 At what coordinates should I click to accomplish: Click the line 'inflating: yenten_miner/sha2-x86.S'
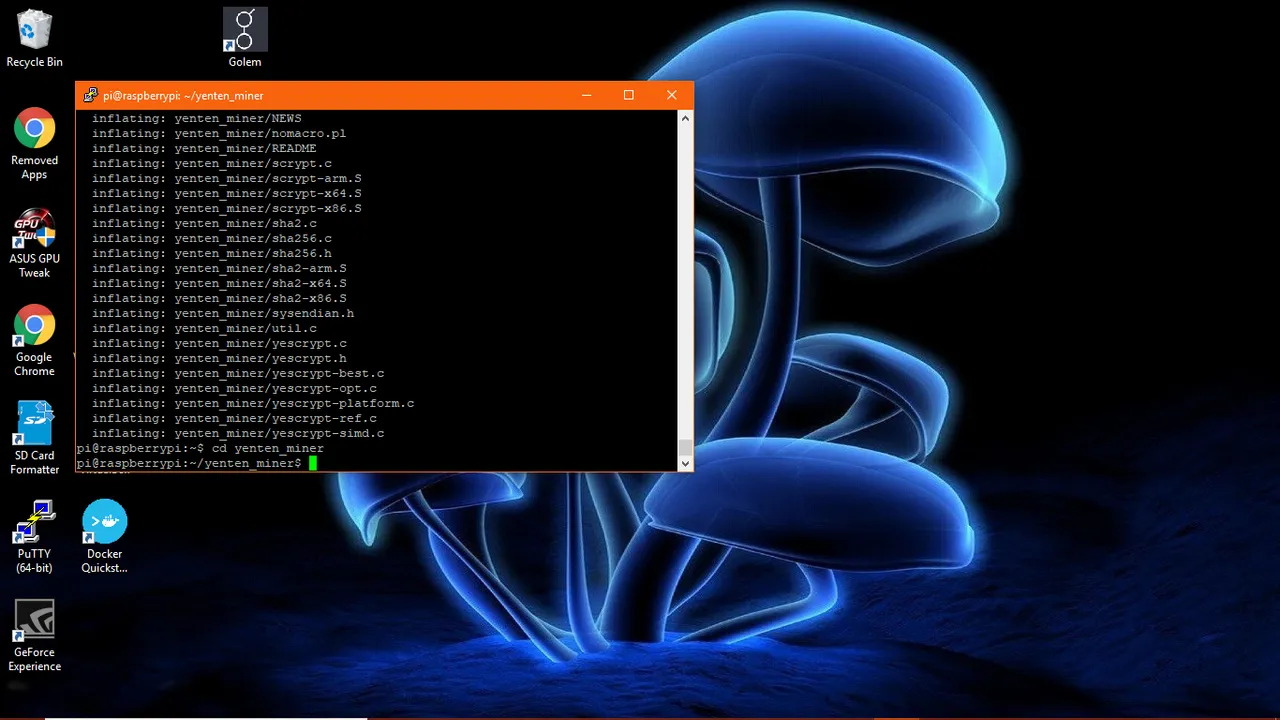point(219,298)
